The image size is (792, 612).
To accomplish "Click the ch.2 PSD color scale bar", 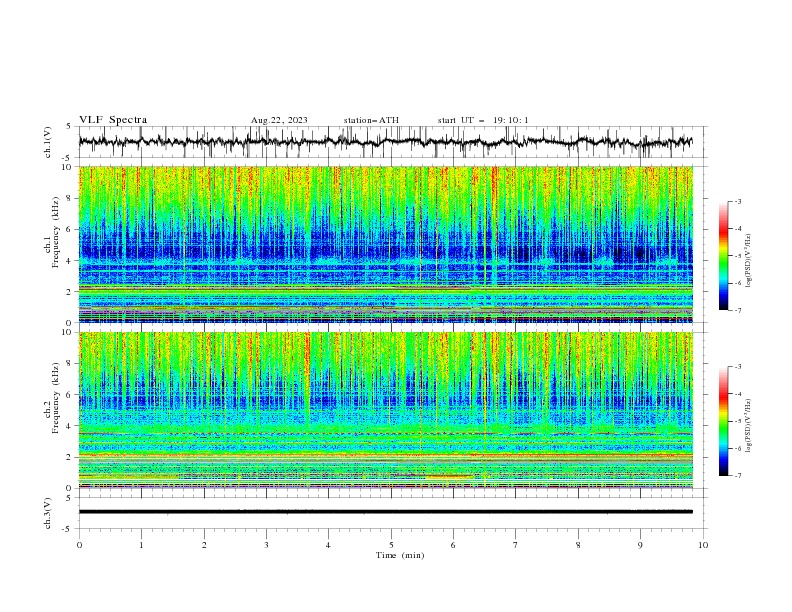I will [723, 421].
